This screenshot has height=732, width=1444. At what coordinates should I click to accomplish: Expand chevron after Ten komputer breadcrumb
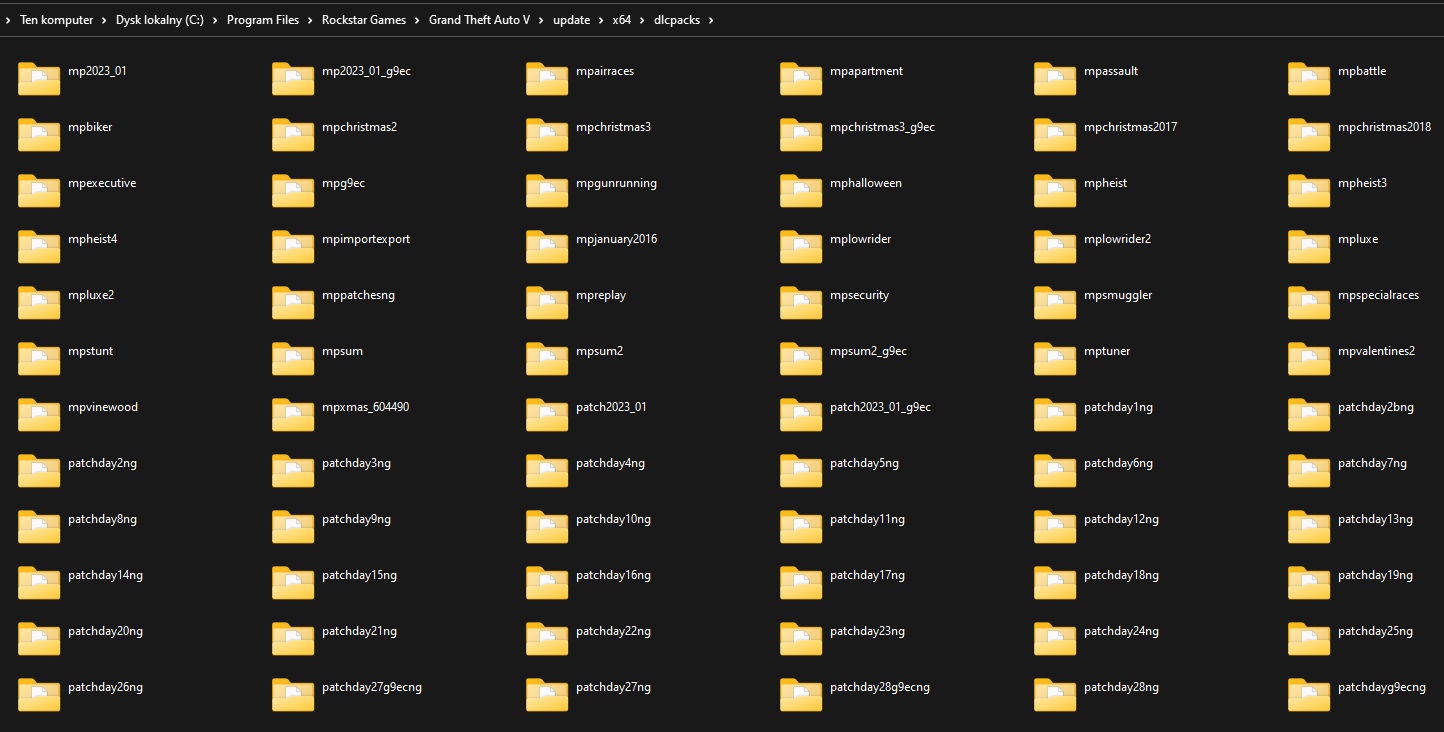105,20
